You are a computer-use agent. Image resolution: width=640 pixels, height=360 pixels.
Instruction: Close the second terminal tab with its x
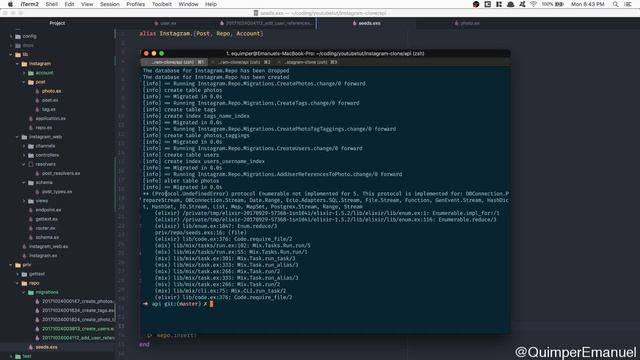(x=213, y=62)
